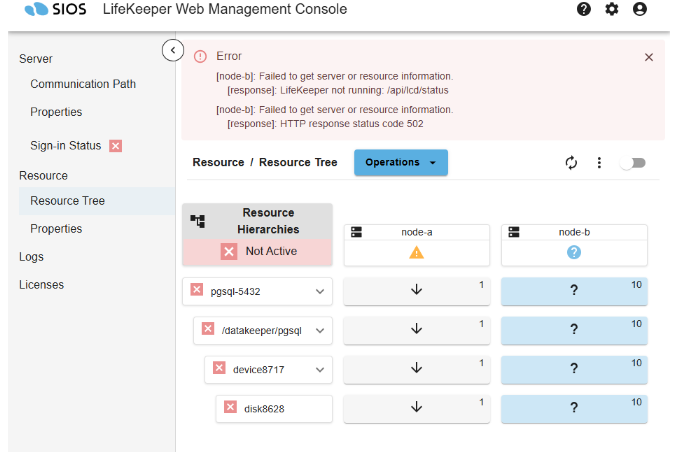This screenshot has width=682, height=454.
Task: Click the user account icon
Action: click(640, 9)
